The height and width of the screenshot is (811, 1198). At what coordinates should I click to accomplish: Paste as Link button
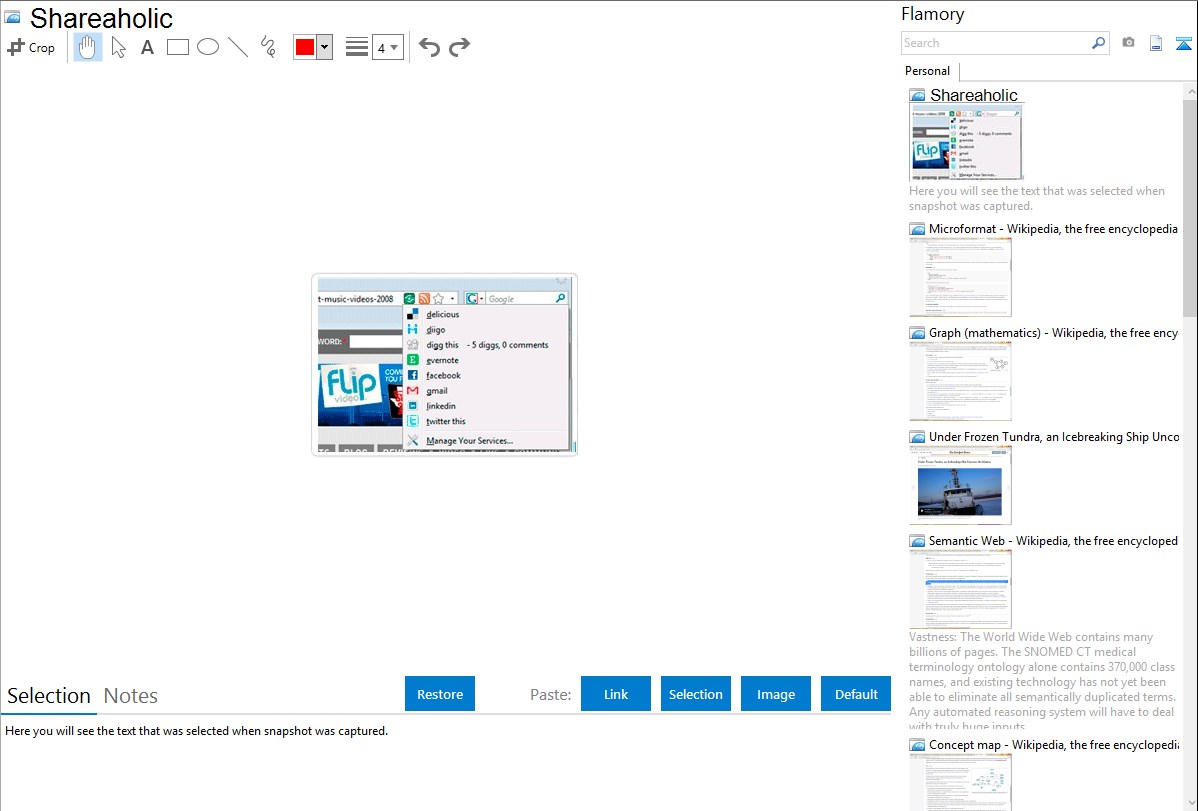[616, 693]
